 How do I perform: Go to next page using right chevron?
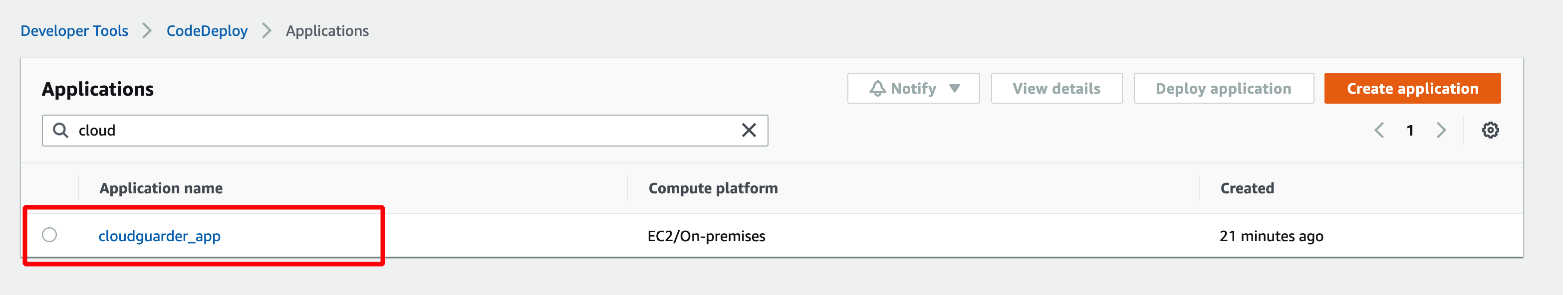click(x=1441, y=130)
